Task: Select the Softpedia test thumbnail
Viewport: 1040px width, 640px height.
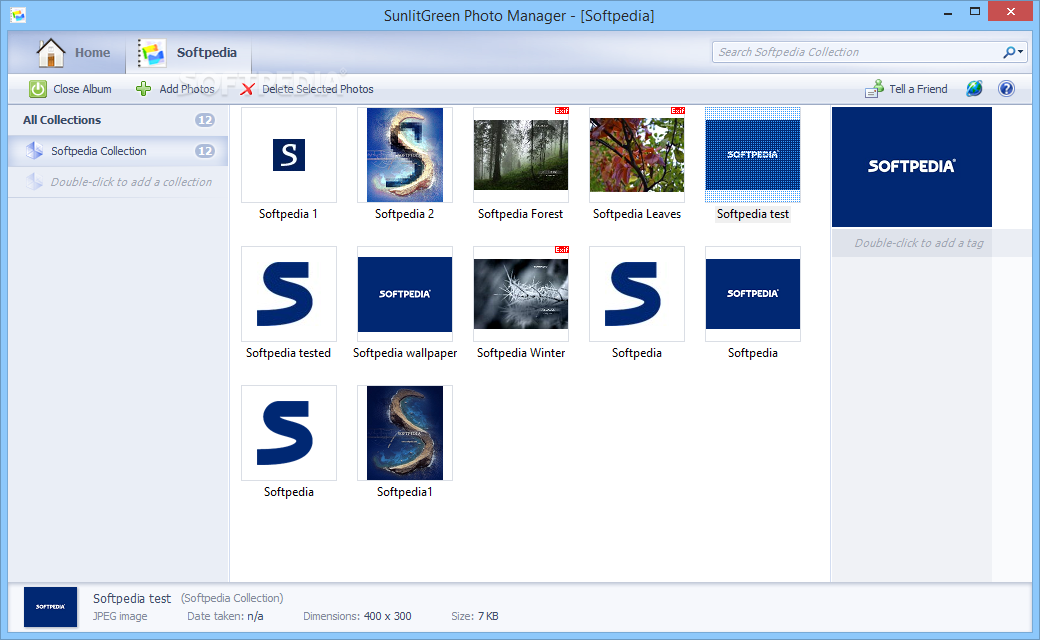Action: tap(753, 155)
